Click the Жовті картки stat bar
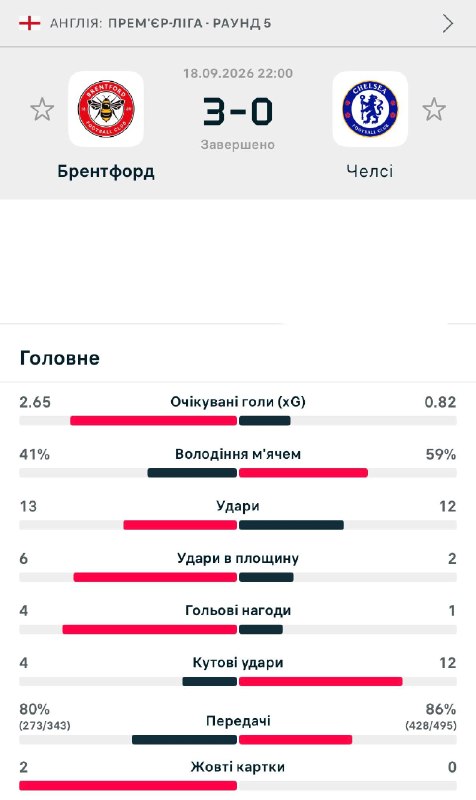This screenshot has height=800, width=476. click(238, 786)
